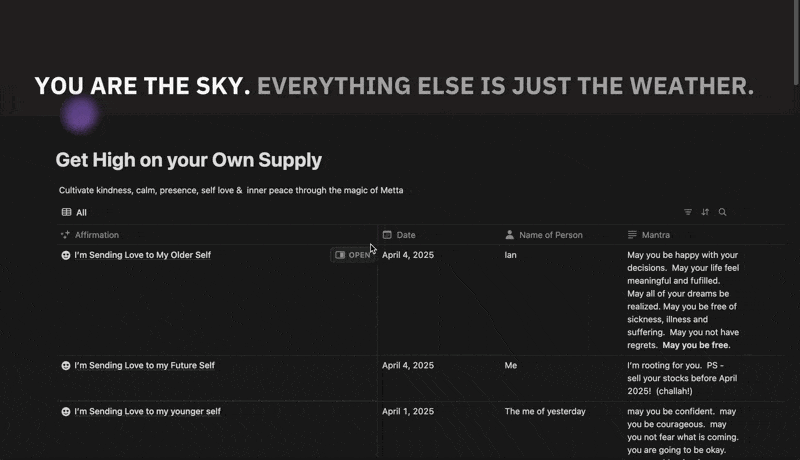Open database search with magnifier icon
This screenshot has height=460, width=800.
click(x=722, y=212)
